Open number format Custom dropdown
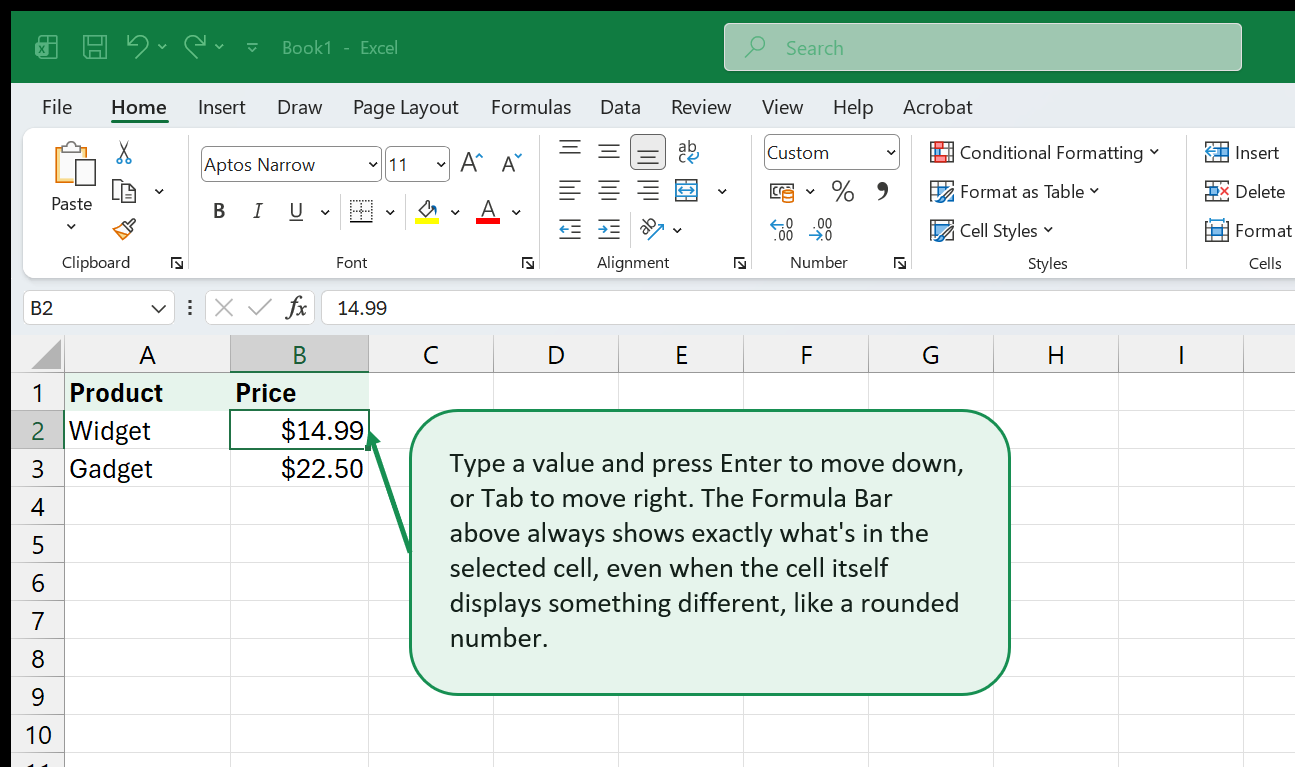This screenshot has width=1295, height=767. coord(891,153)
